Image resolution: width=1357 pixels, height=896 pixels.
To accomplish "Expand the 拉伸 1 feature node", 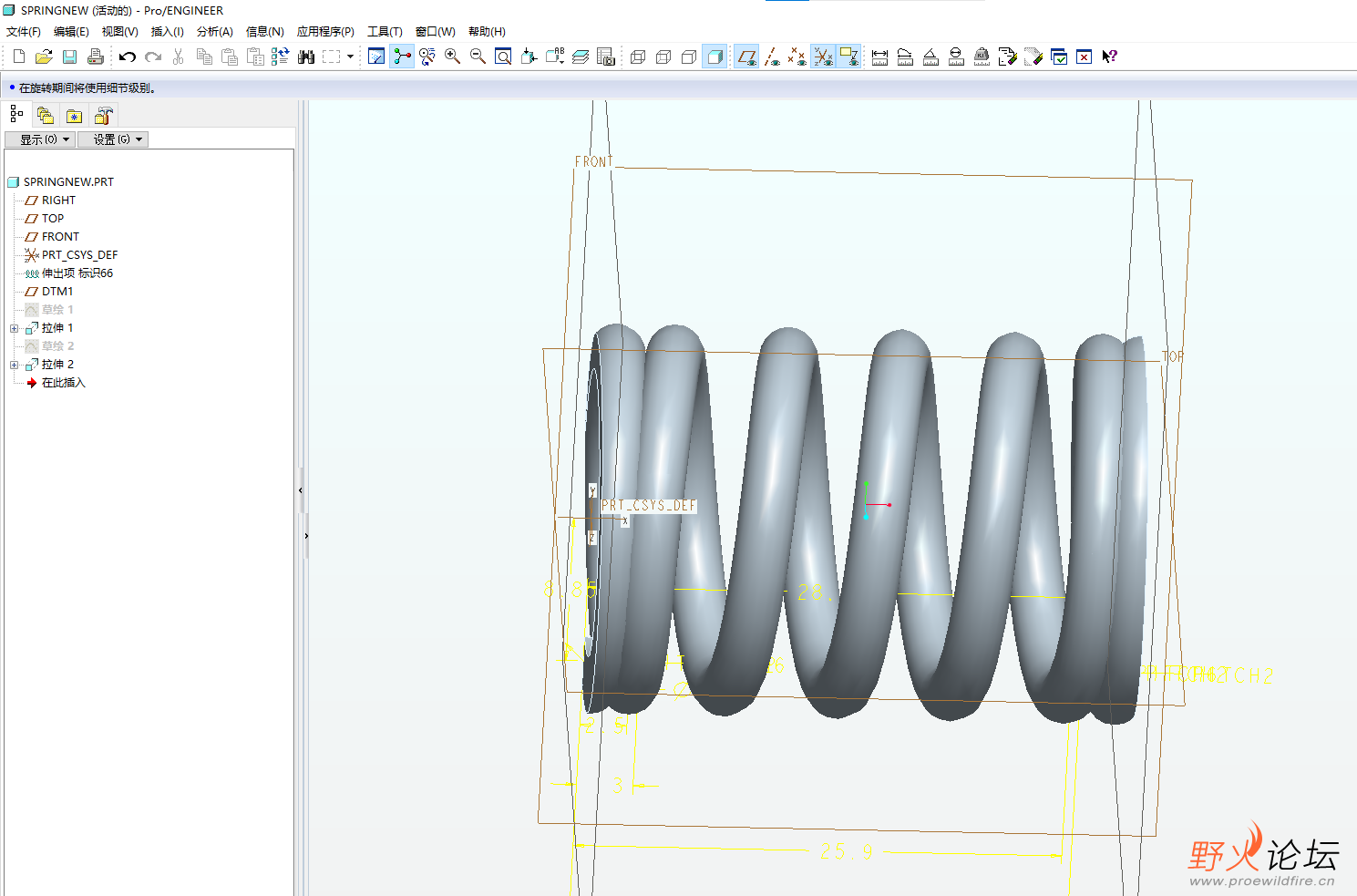I will coord(14,328).
